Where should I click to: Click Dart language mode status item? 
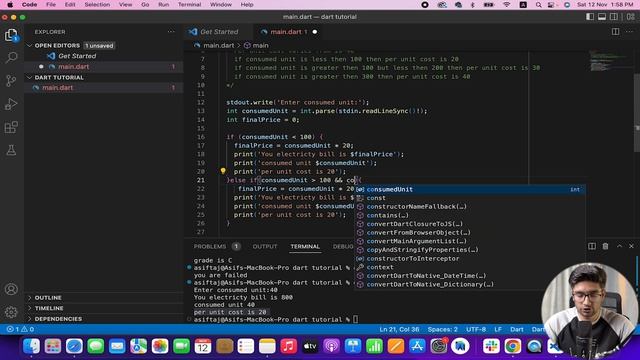(x=516, y=329)
